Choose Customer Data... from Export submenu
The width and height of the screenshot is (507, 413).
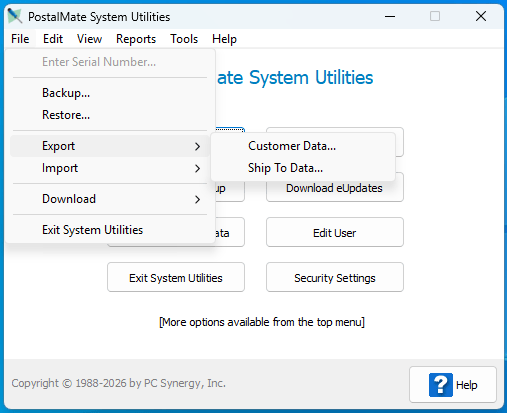pos(303,146)
